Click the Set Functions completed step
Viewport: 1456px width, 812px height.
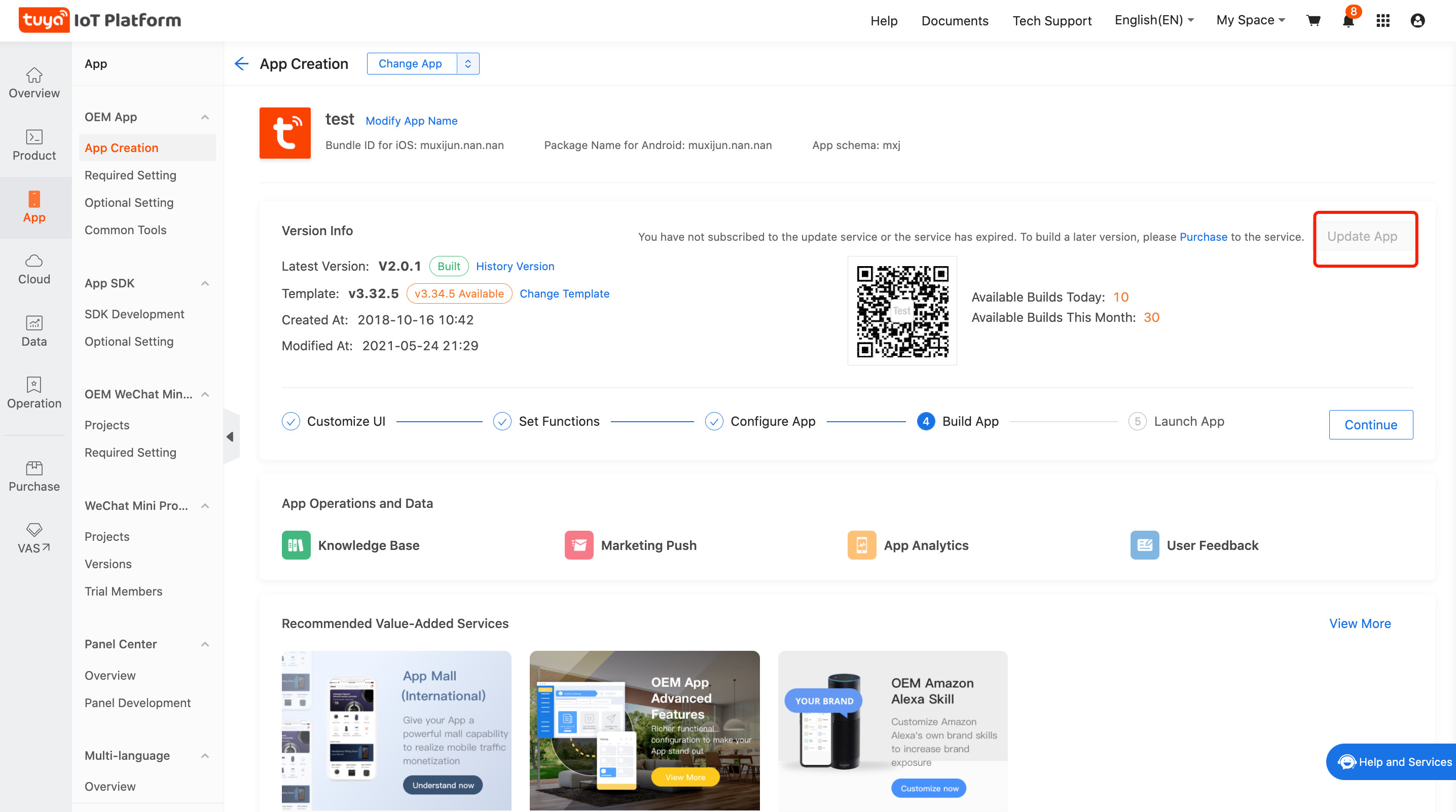546,422
